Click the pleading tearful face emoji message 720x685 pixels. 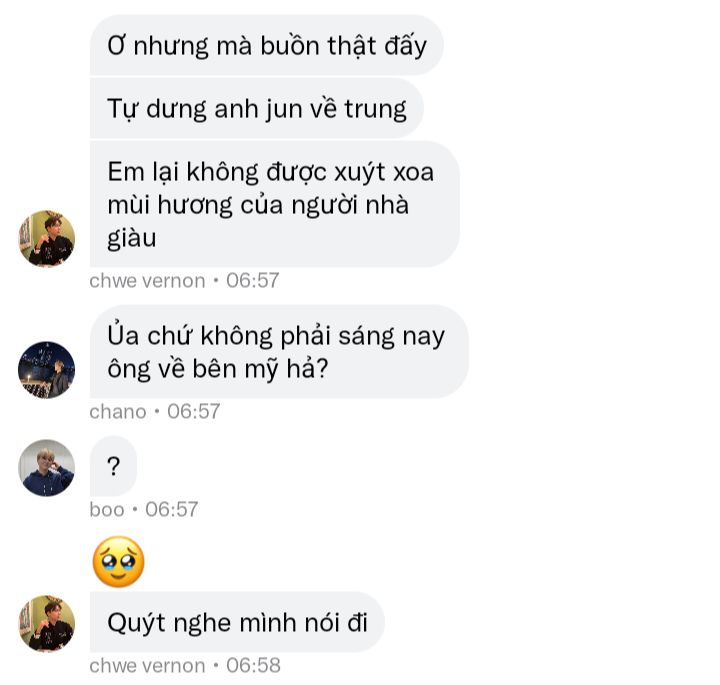[x=118, y=562]
